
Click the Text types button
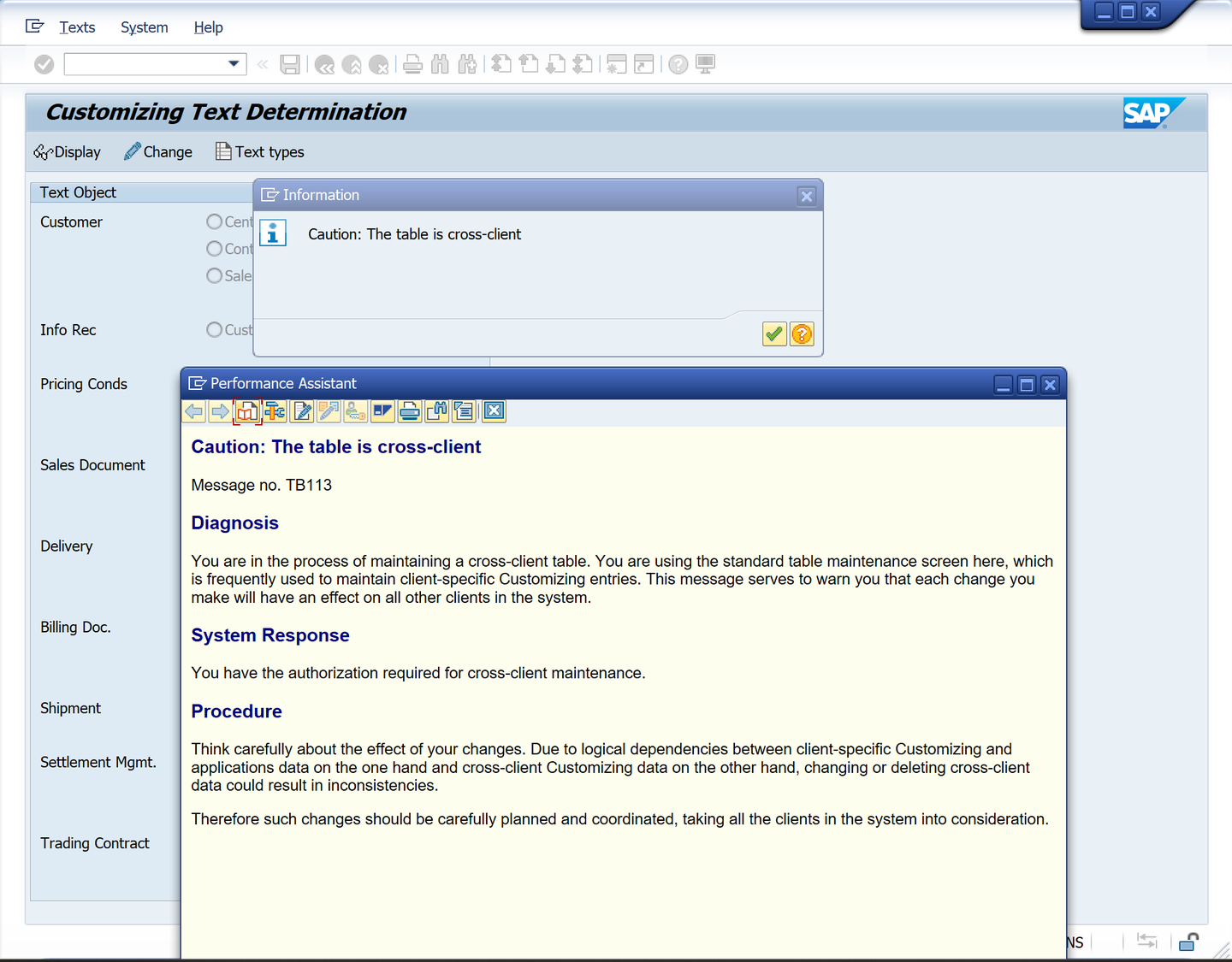[x=260, y=152]
